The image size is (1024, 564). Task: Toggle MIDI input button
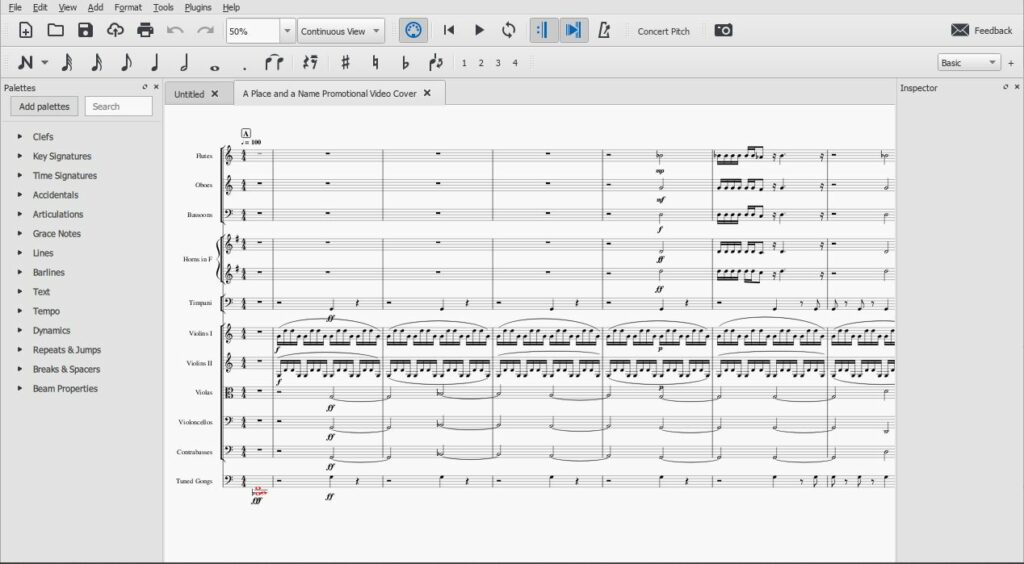tap(413, 31)
